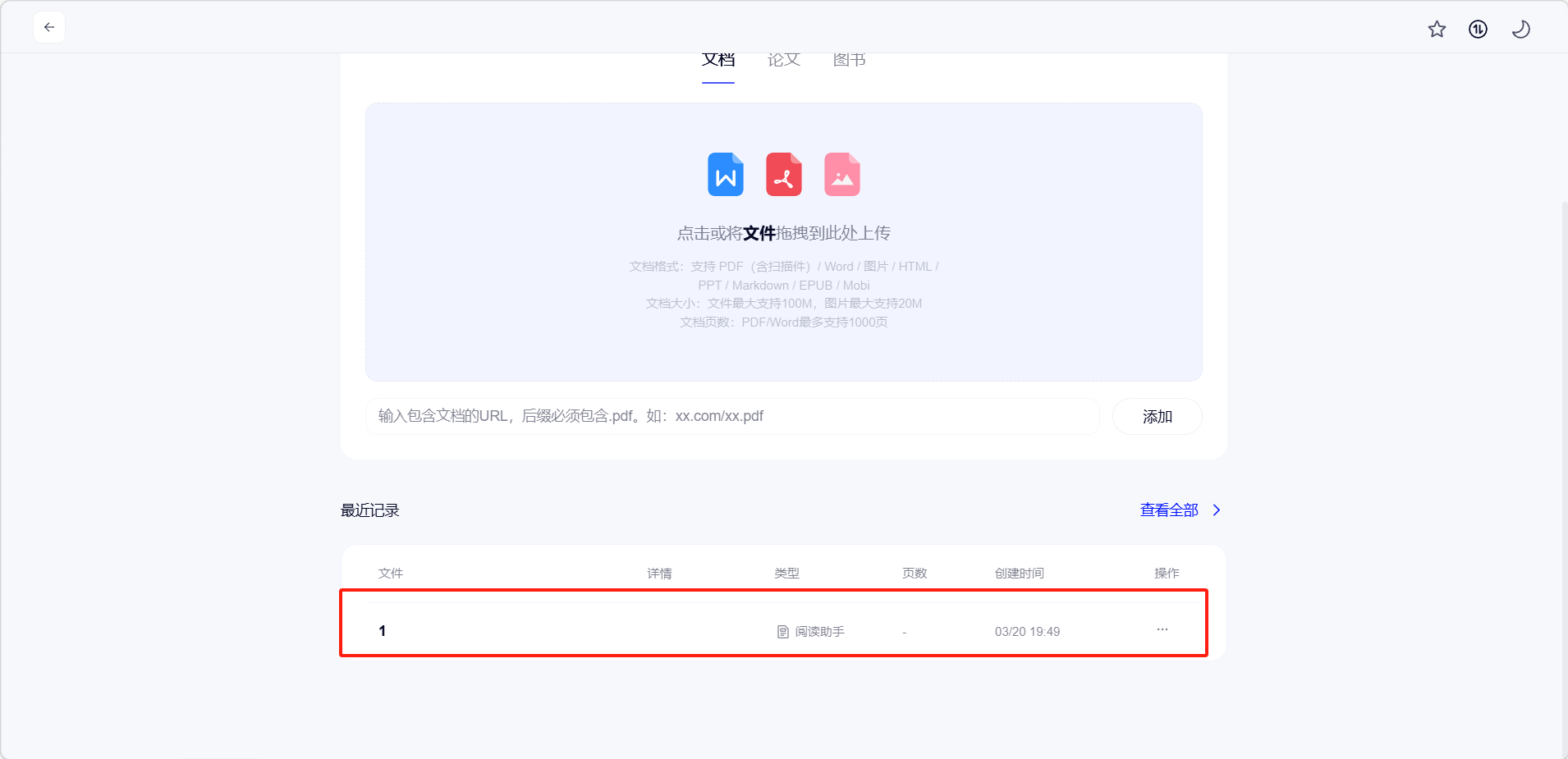Viewport: 1568px width, 759px height.
Task: Open the transfer list circular icon
Action: pyautogui.click(x=1478, y=30)
